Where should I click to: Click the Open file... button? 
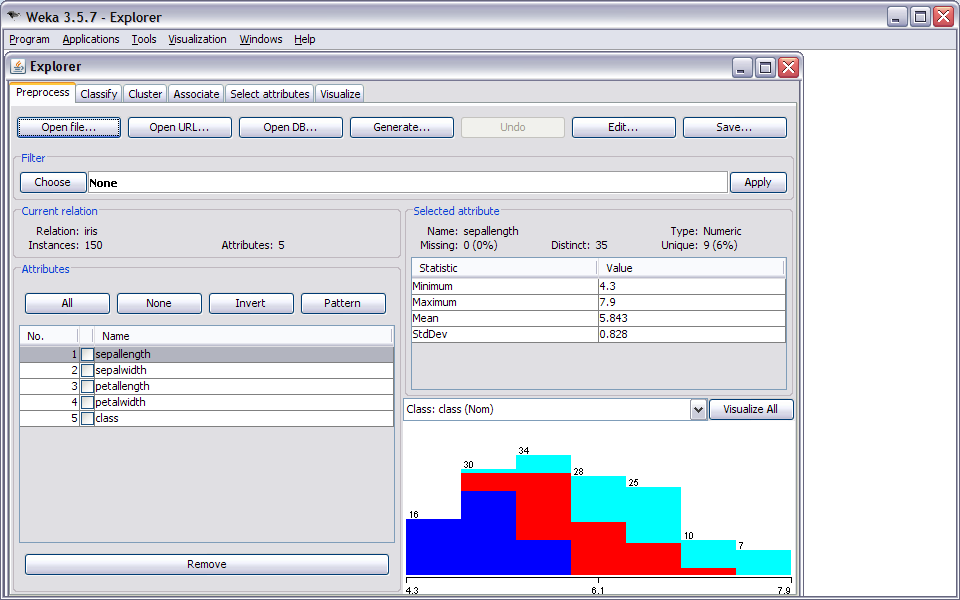[69, 127]
